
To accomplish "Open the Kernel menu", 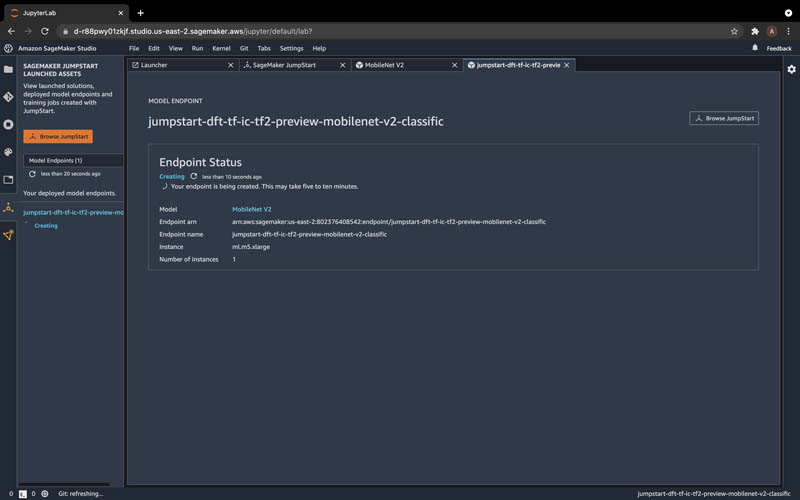I will point(221,48).
